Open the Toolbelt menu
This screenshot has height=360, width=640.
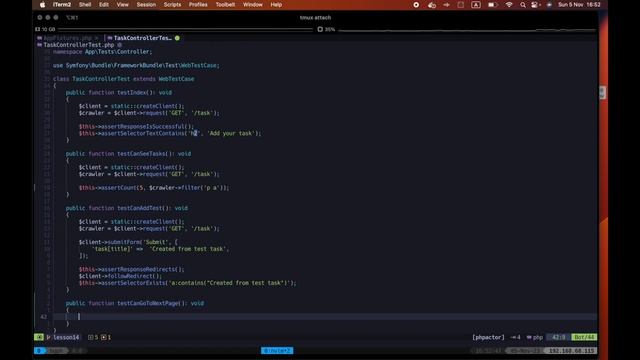coord(225,5)
